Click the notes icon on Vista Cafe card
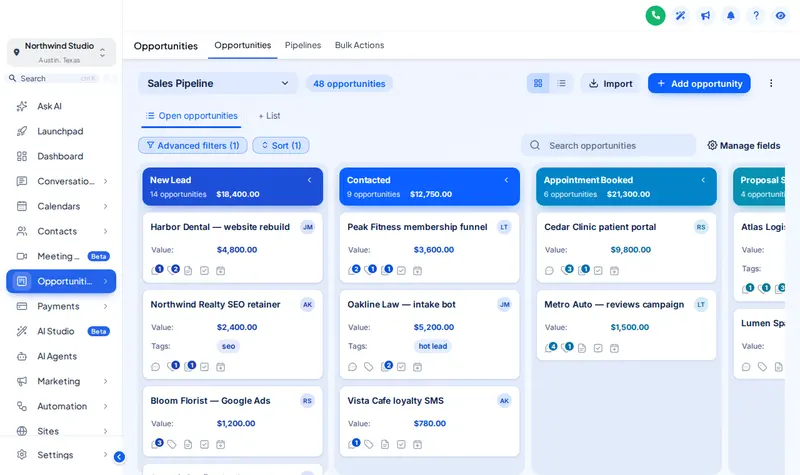The image size is (800, 475). pos(385,444)
